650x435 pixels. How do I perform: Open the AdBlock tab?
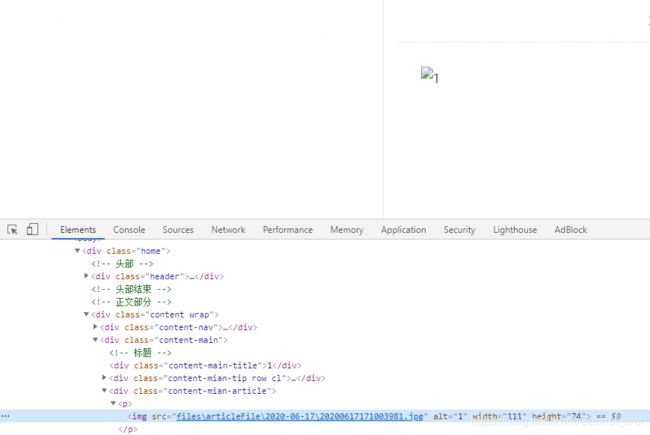(x=570, y=230)
